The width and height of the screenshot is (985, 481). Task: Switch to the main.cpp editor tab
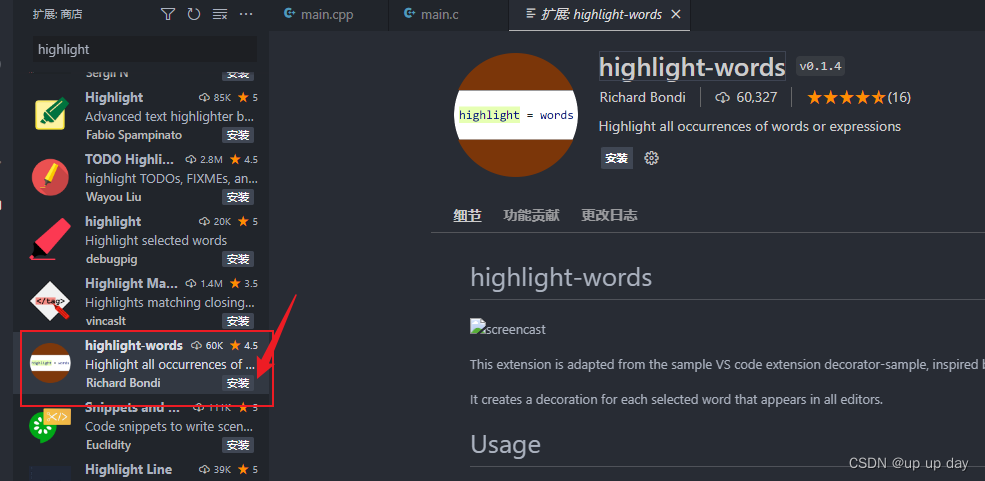tap(329, 14)
